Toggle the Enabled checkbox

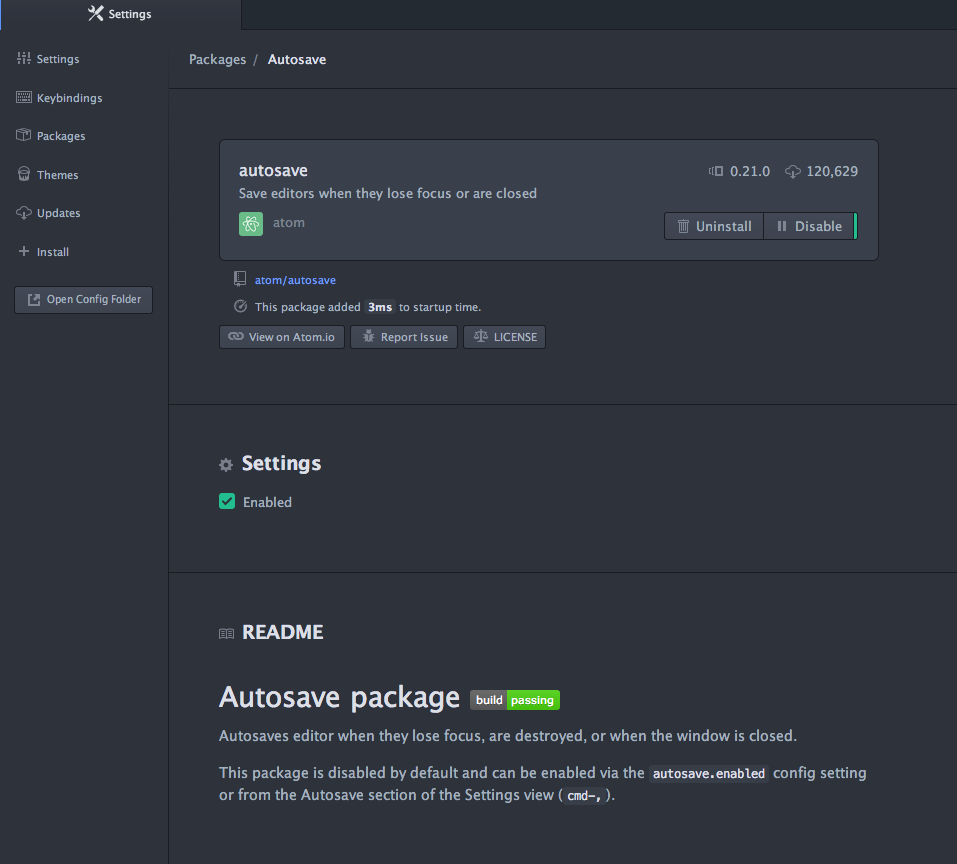click(x=227, y=502)
